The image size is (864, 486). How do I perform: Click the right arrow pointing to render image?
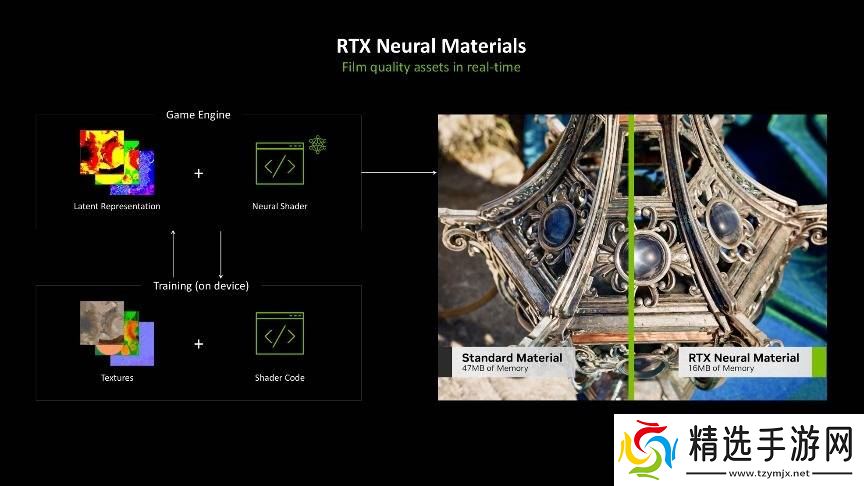click(398, 172)
